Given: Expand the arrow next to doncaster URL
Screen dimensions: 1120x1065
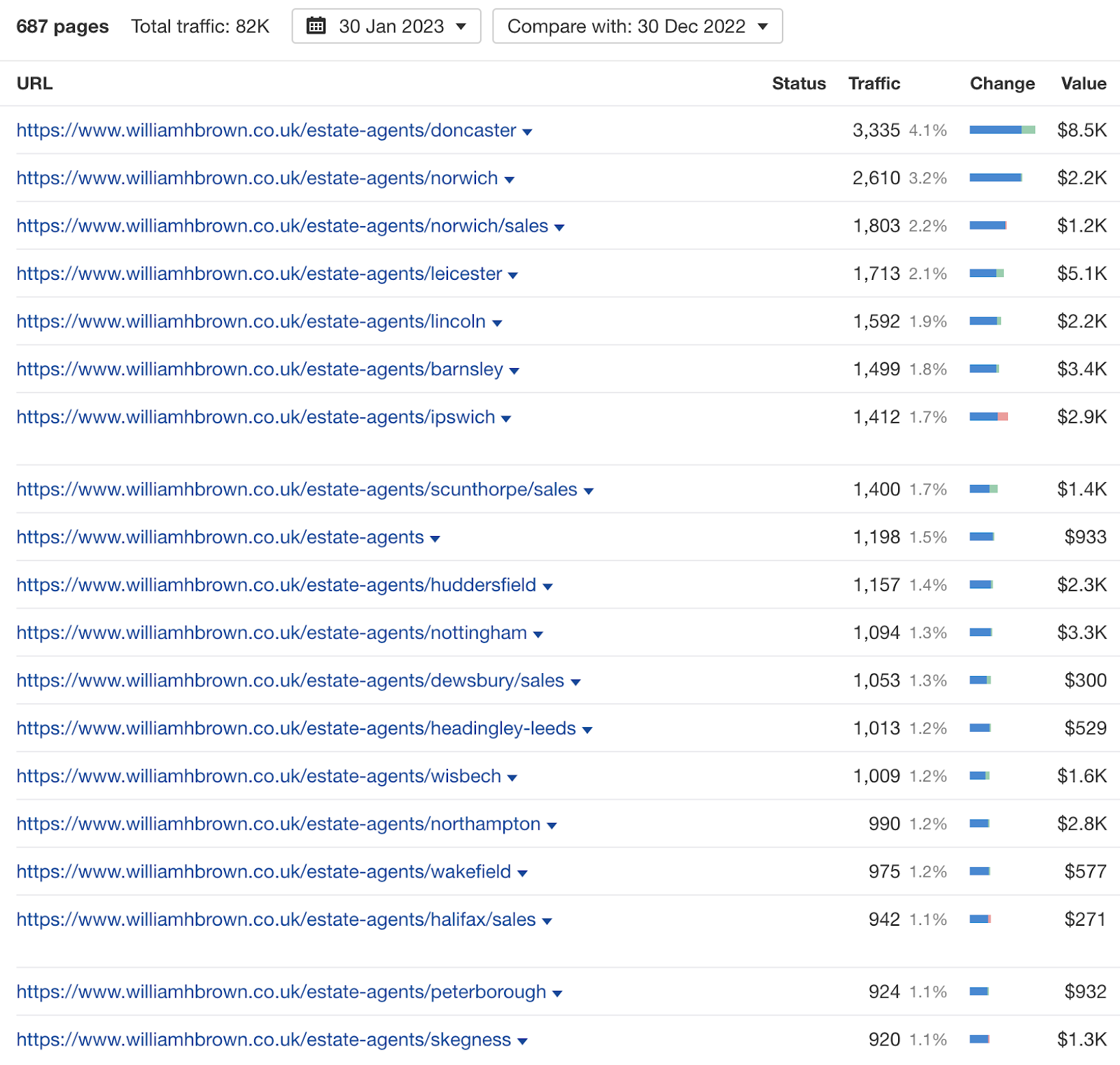Looking at the screenshot, I should pyautogui.click(x=528, y=132).
